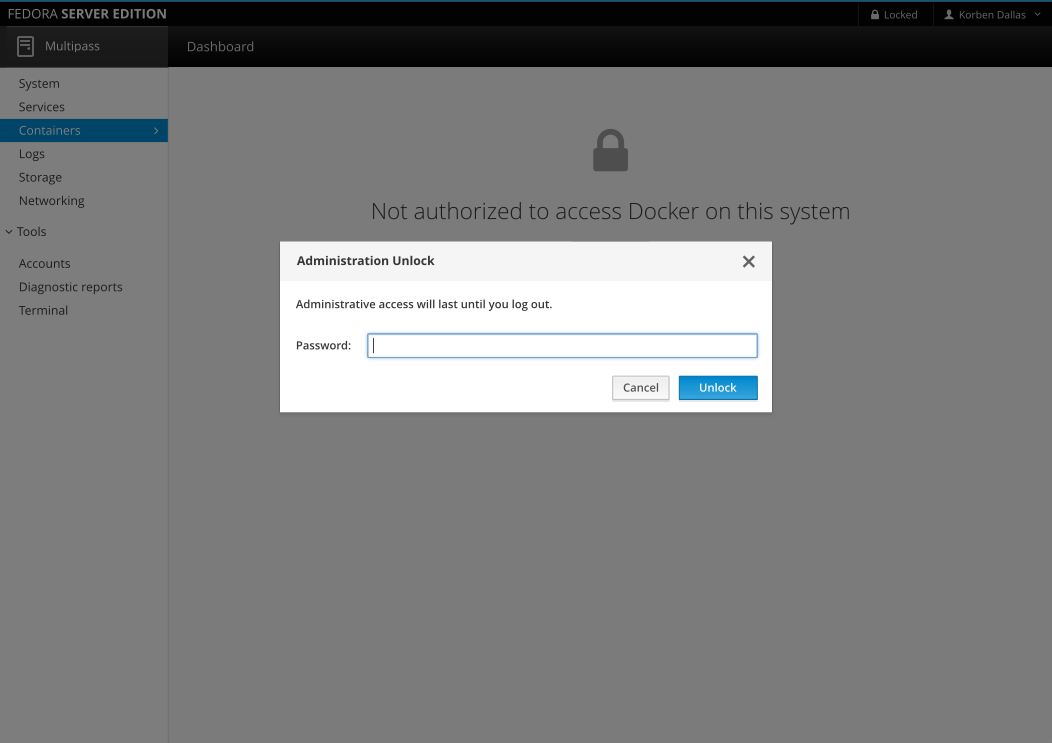Select Containers in the sidebar

[x=84, y=130]
